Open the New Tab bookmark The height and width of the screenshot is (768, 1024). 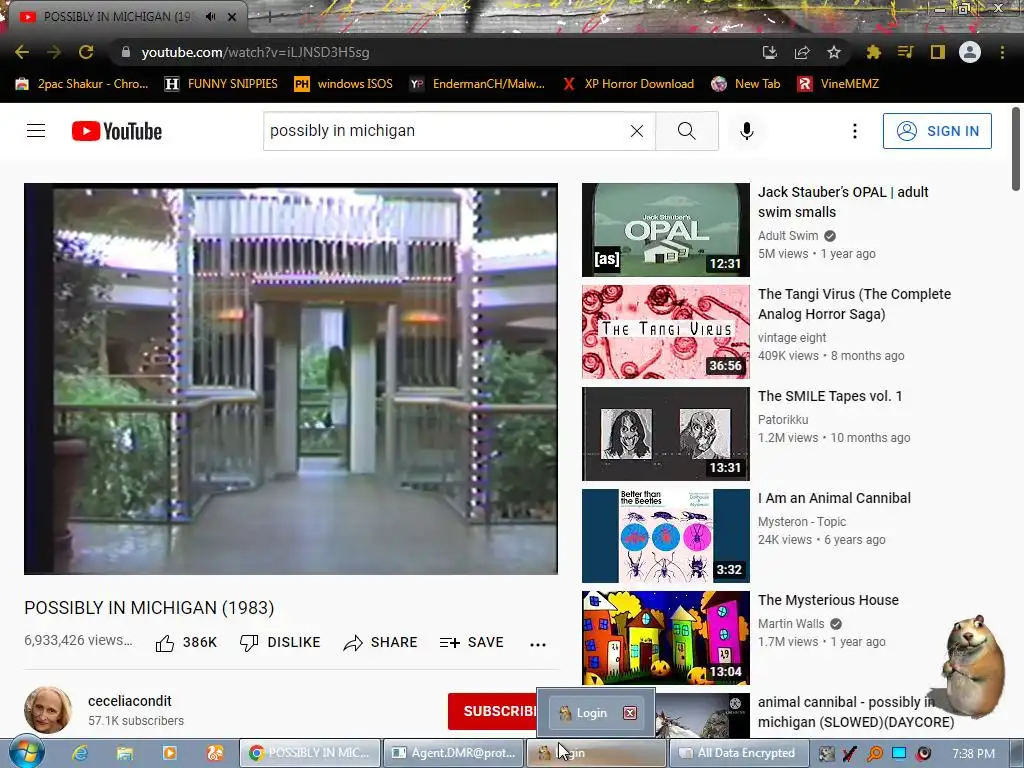click(746, 84)
